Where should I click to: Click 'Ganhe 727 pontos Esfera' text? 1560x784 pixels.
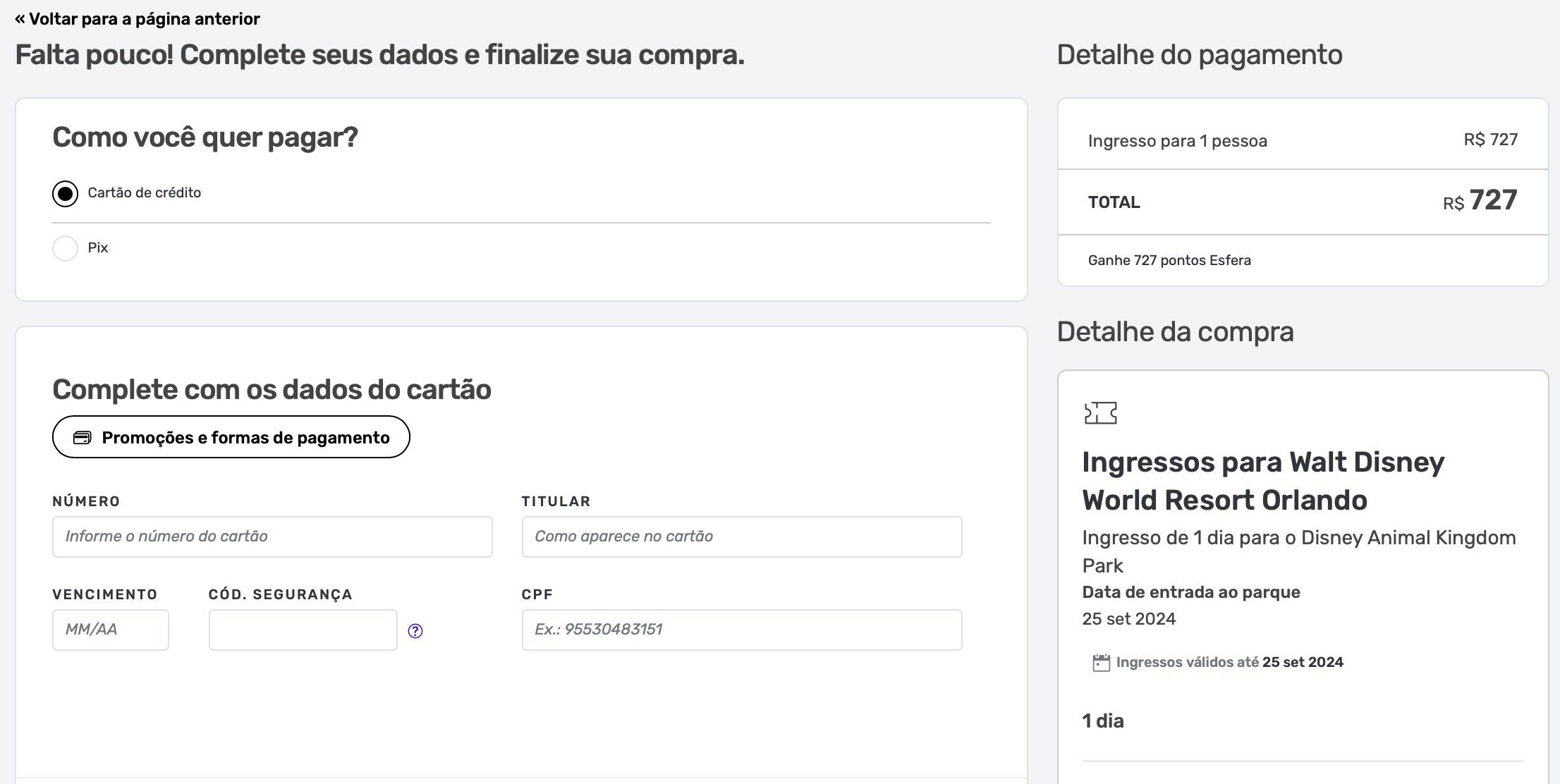[1169, 260]
